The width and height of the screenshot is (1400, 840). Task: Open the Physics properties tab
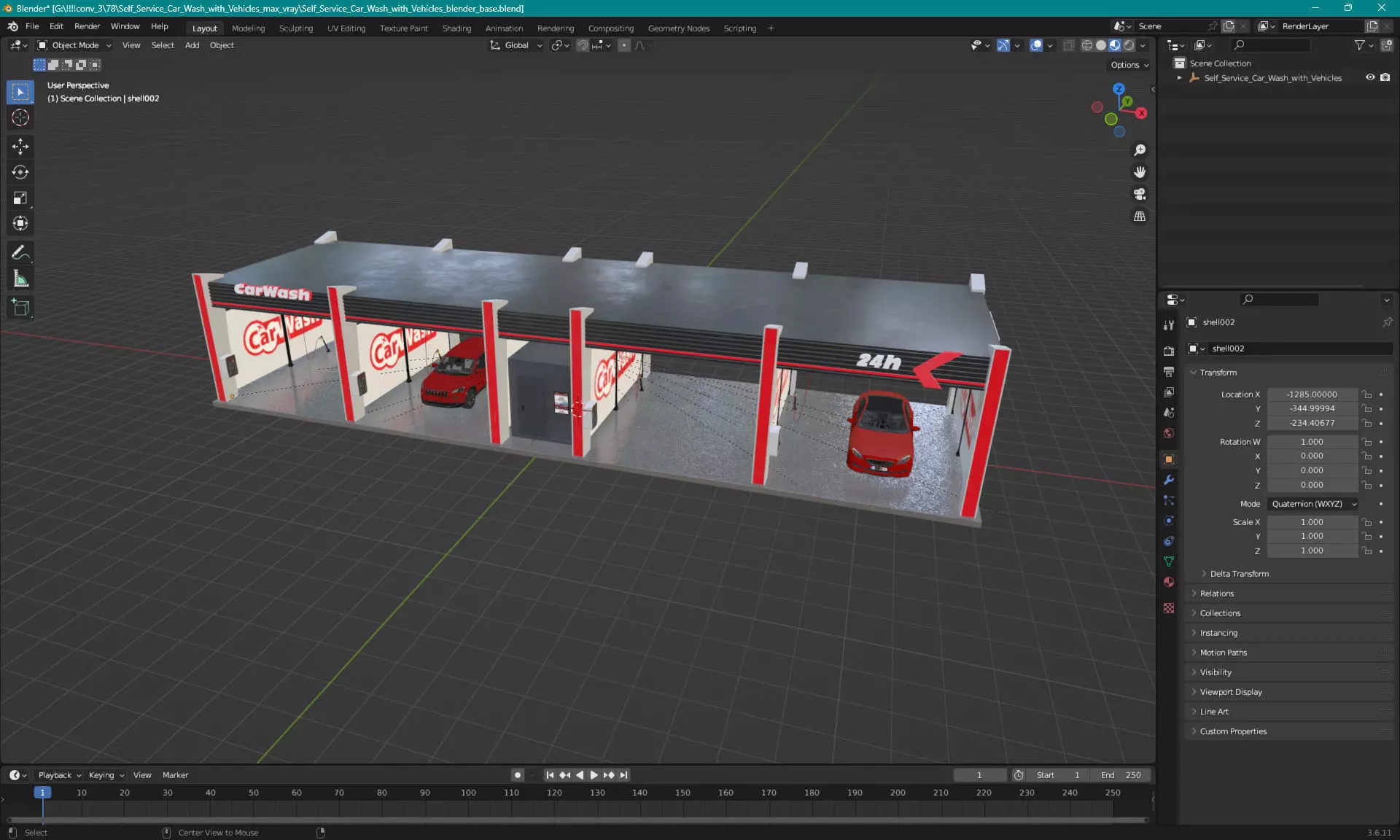click(1169, 521)
